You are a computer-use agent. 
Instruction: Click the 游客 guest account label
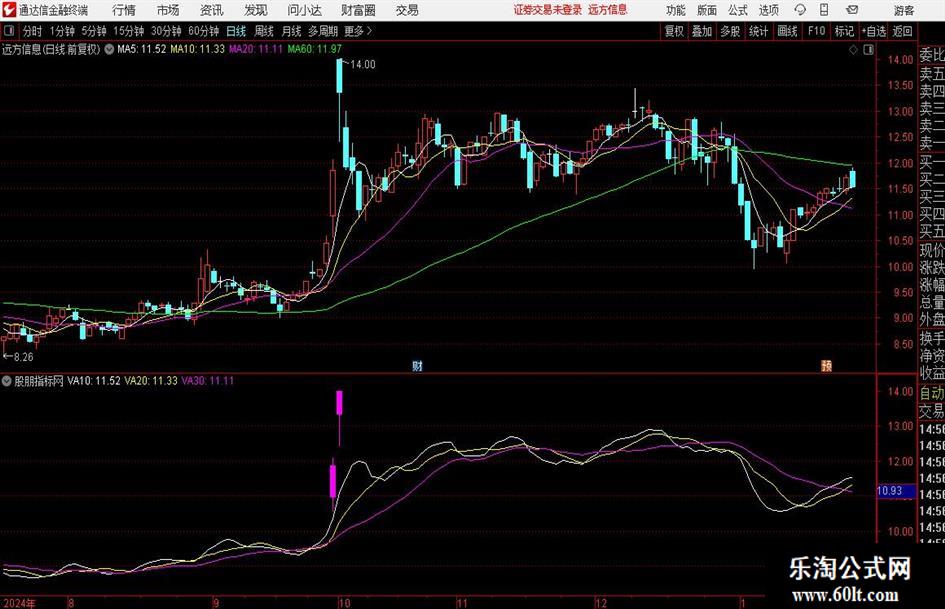click(x=903, y=10)
